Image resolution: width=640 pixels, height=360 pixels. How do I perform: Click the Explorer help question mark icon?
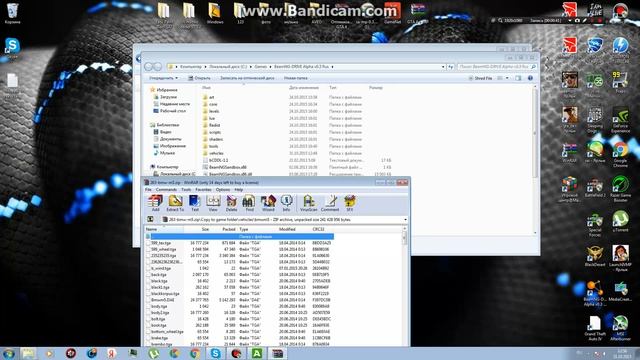coord(530,78)
